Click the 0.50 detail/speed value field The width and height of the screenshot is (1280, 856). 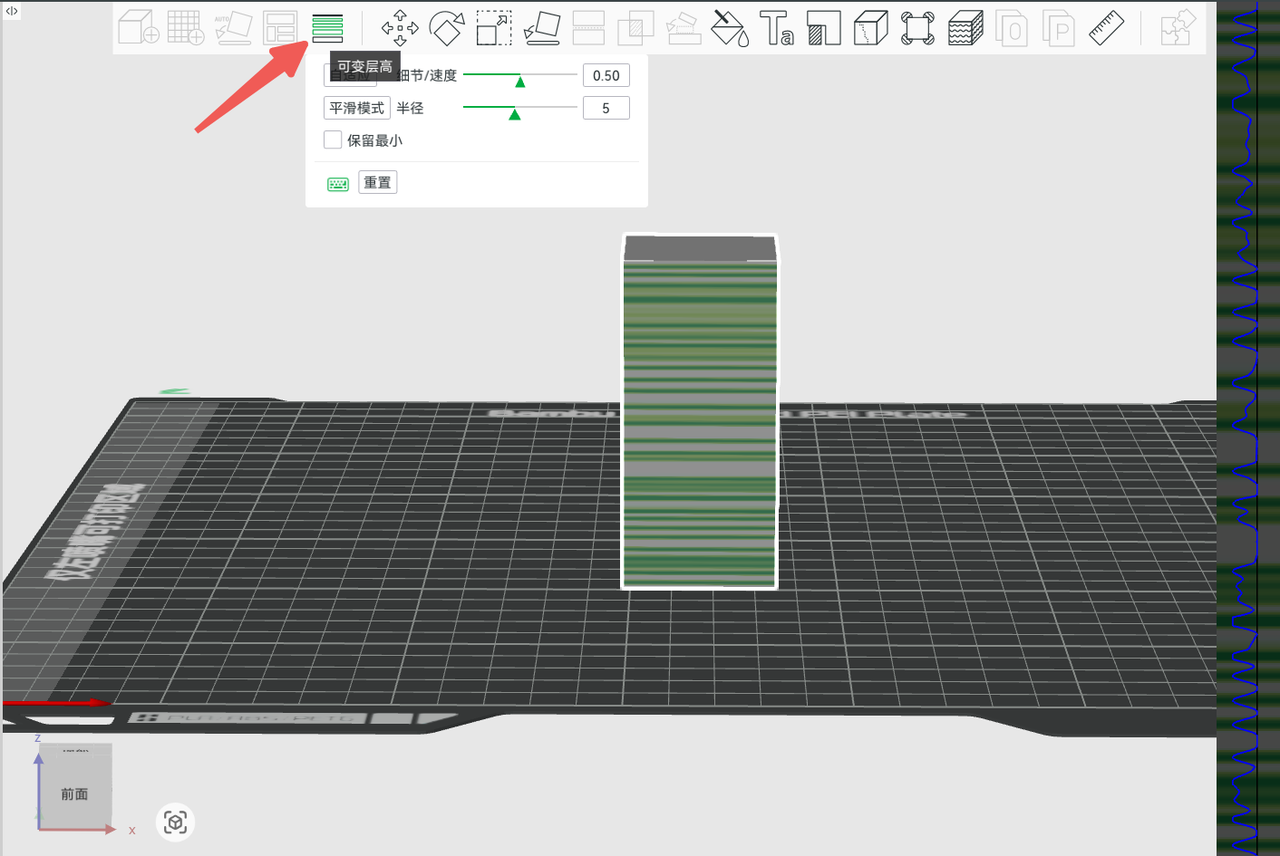[606, 75]
